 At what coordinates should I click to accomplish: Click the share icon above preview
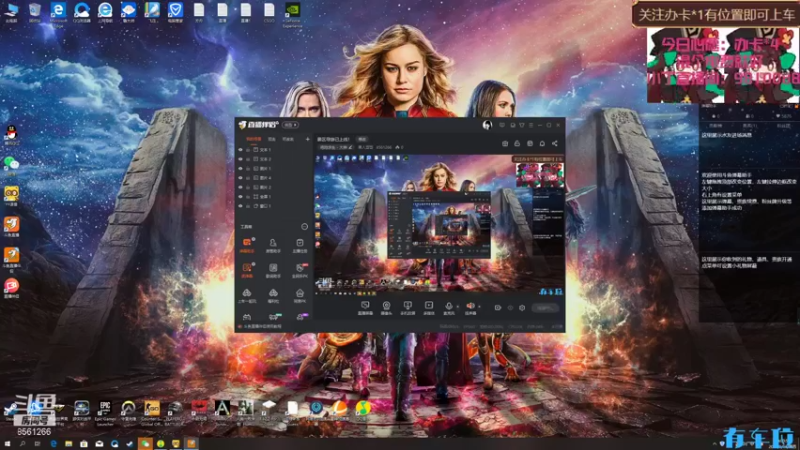[x=555, y=143]
